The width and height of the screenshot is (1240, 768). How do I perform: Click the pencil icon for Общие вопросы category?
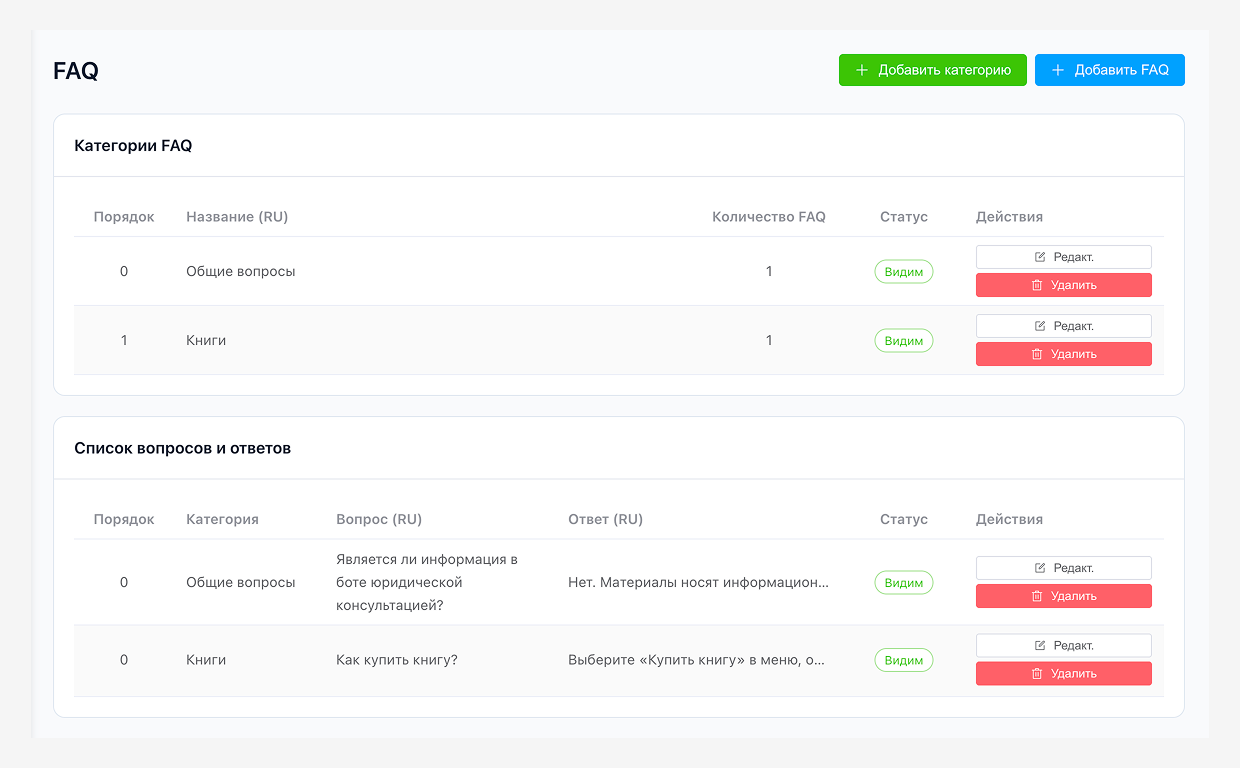point(1040,257)
